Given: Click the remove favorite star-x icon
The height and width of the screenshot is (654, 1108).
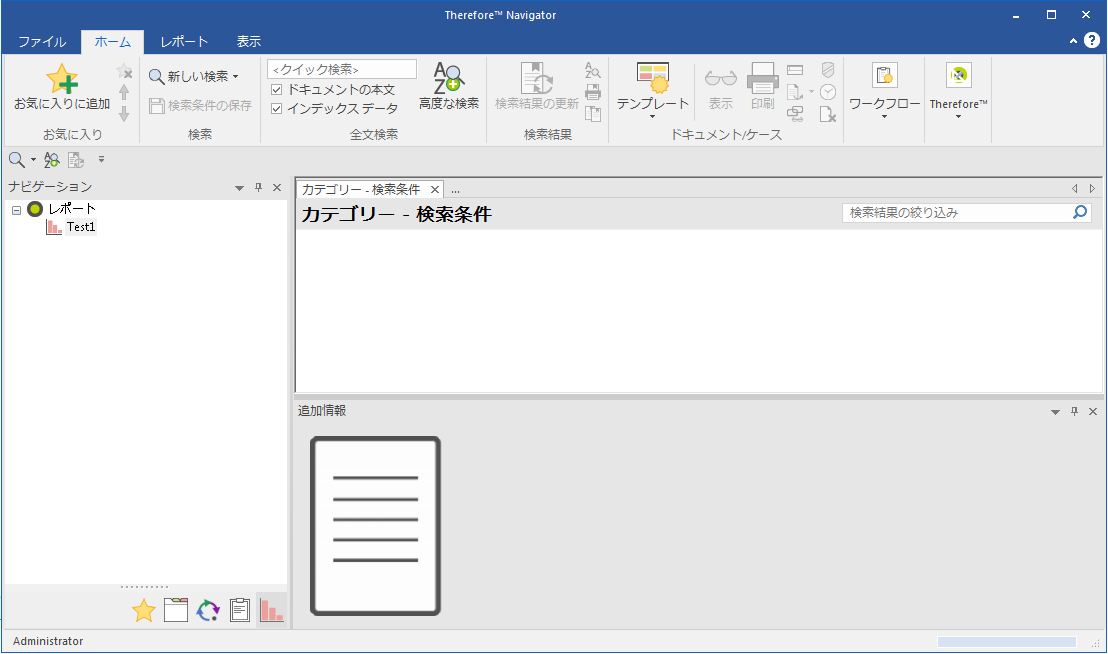Looking at the screenshot, I should [x=124, y=71].
